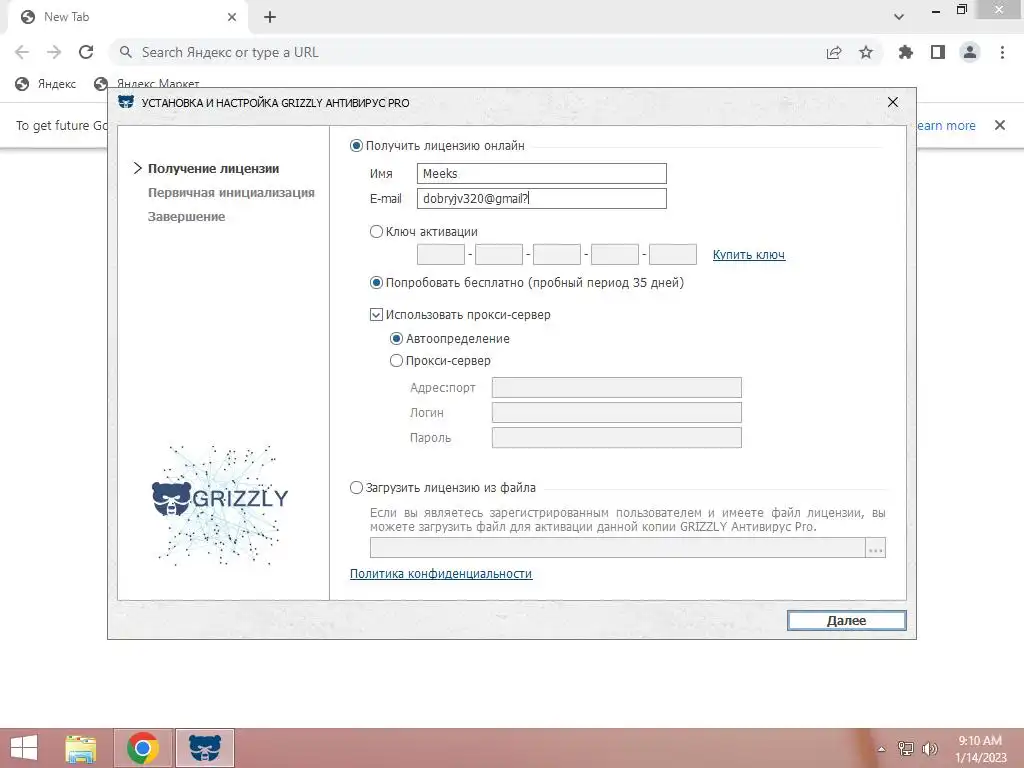The width and height of the screenshot is (1024, 768).
Task: Open Chrome extensions puzzle icon
Action: tap(906, 52)
